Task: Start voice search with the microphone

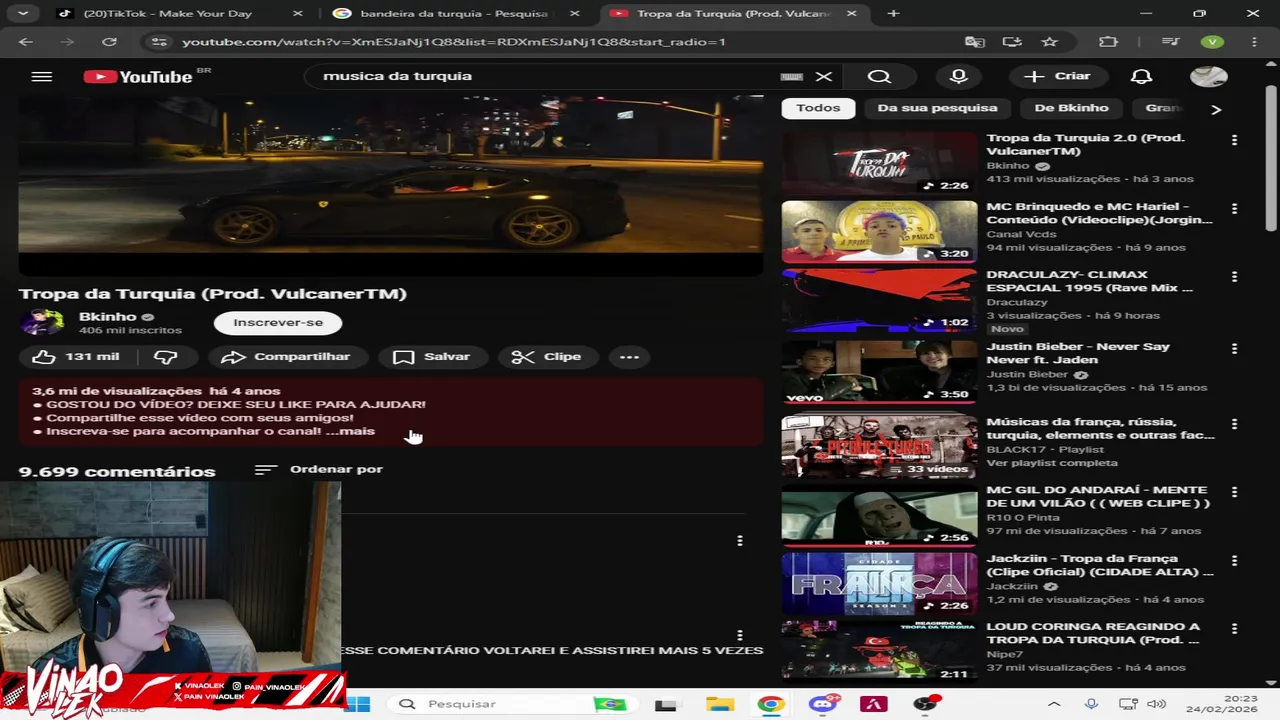Action: [959, 76]
